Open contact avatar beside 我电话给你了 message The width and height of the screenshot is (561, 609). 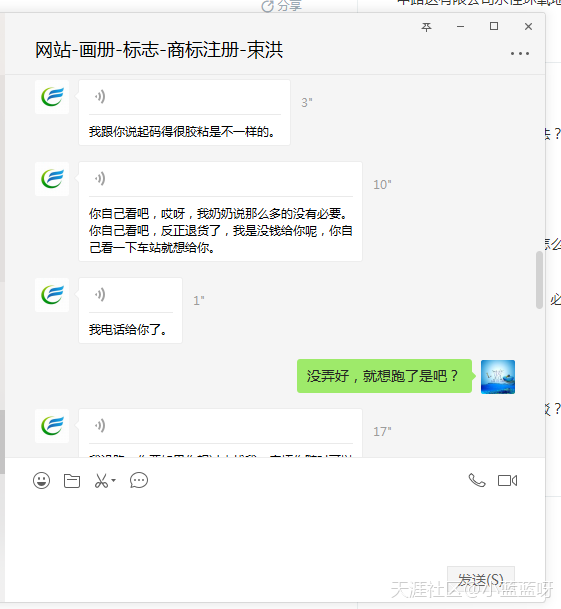point(52,295)
